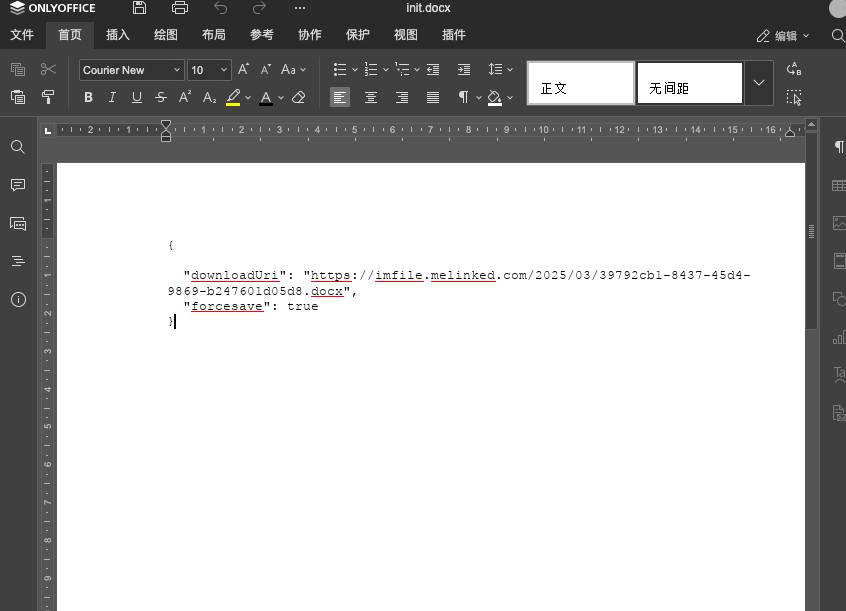846x611 pixels.
Task: Toggle Italic formatting
Action: coord(112,97)
